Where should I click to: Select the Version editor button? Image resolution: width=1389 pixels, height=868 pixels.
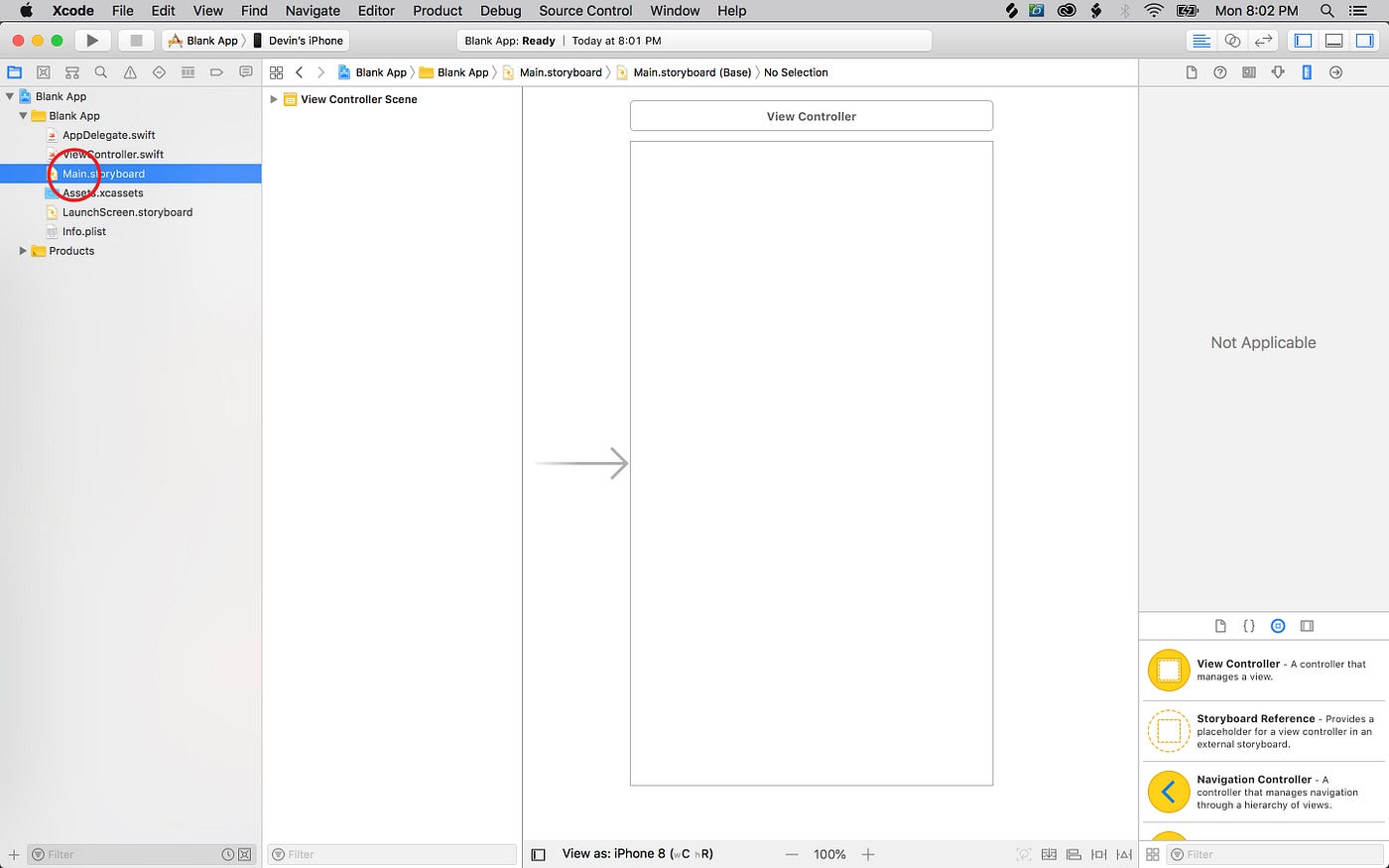coord(1263,41)
